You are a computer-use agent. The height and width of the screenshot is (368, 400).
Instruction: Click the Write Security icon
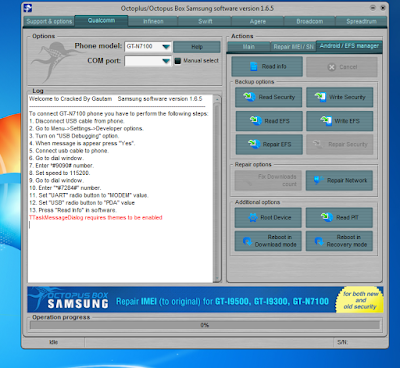point(320,97)
